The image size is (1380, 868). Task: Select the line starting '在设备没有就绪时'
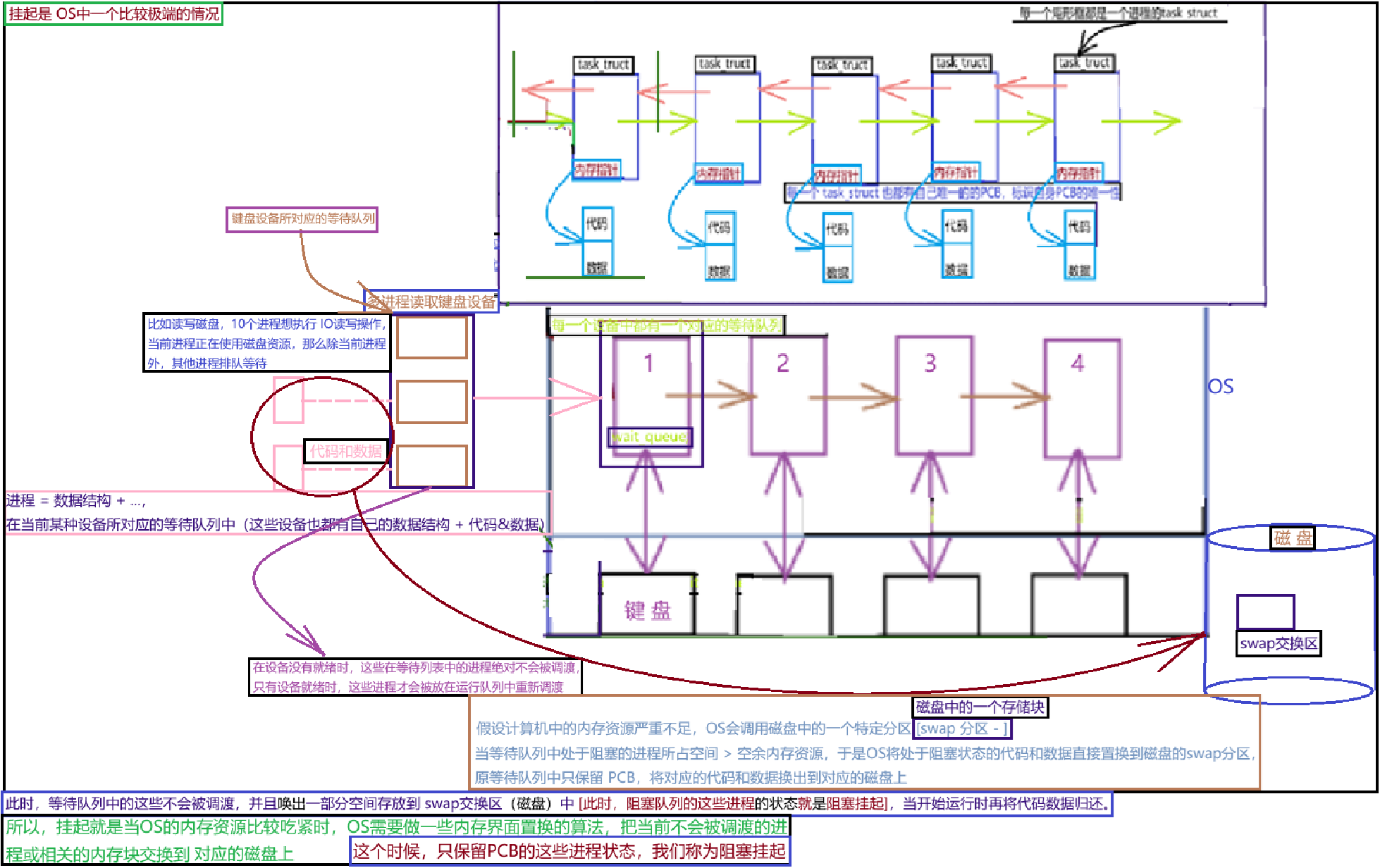click(x=416, y=667)
